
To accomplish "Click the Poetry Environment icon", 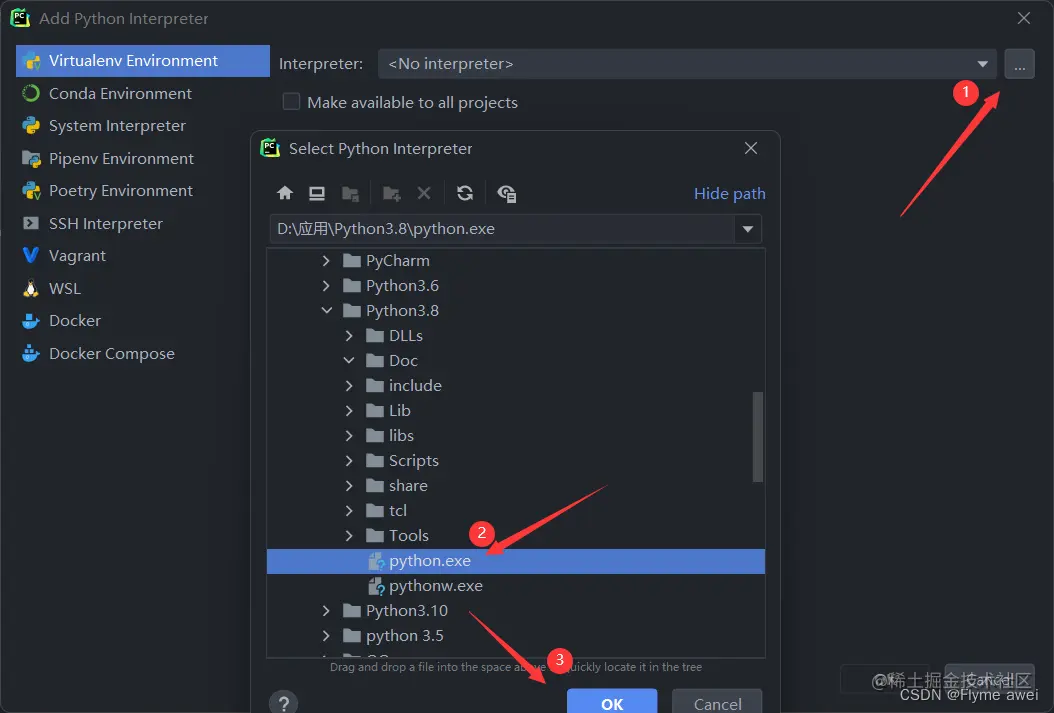I will point(31,191).
